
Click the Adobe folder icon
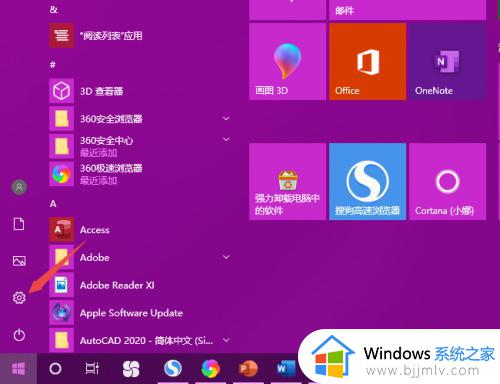(62, 257)
